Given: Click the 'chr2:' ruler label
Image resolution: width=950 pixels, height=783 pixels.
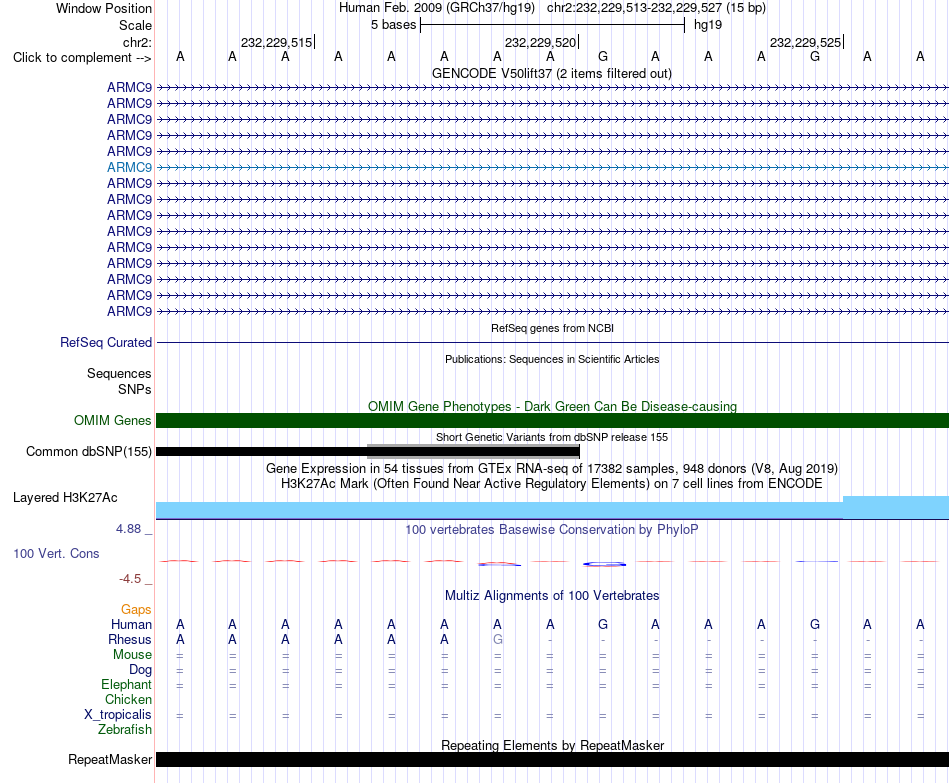Looking at the screenshot, I should click(137, 42).
